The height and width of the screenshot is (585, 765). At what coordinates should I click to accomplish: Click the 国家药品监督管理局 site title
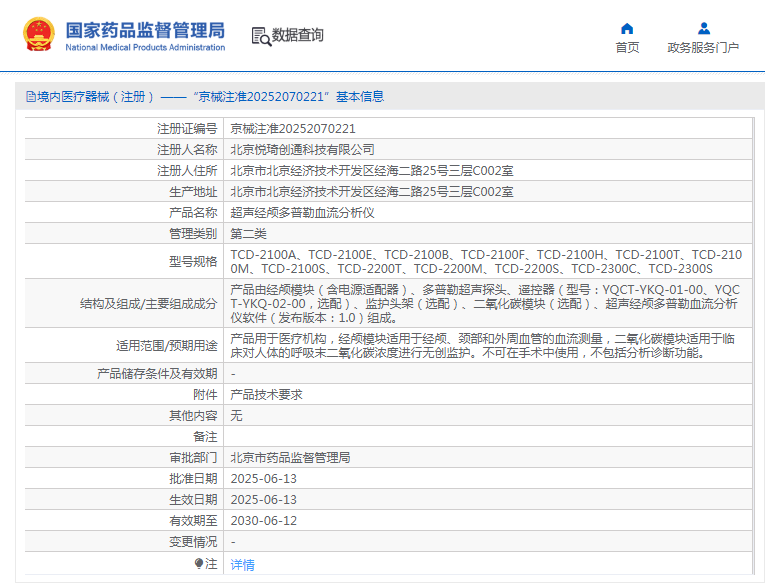point(145,29)
